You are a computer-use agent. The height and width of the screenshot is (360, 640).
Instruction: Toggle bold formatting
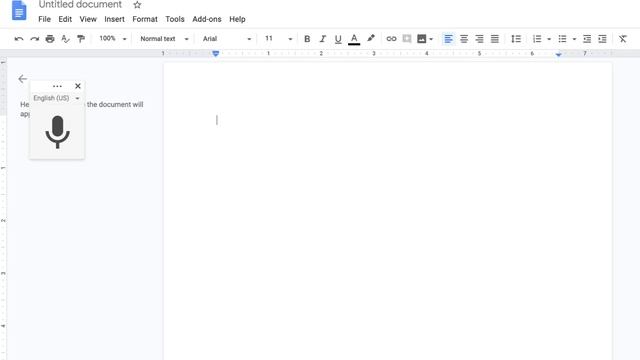[x=307, y=39]
